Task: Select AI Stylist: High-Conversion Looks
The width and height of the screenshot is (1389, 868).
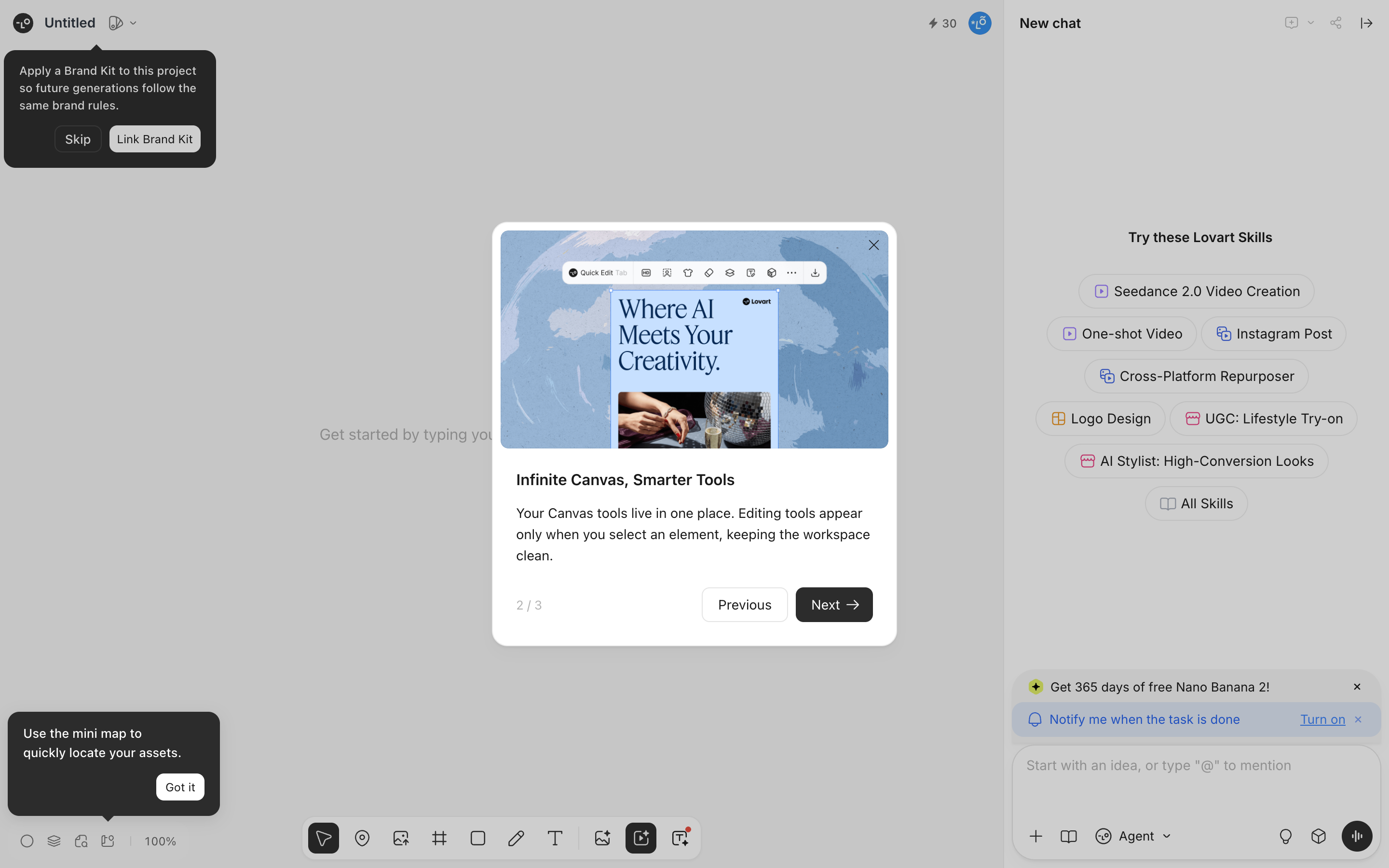Action: point(1196,461)
